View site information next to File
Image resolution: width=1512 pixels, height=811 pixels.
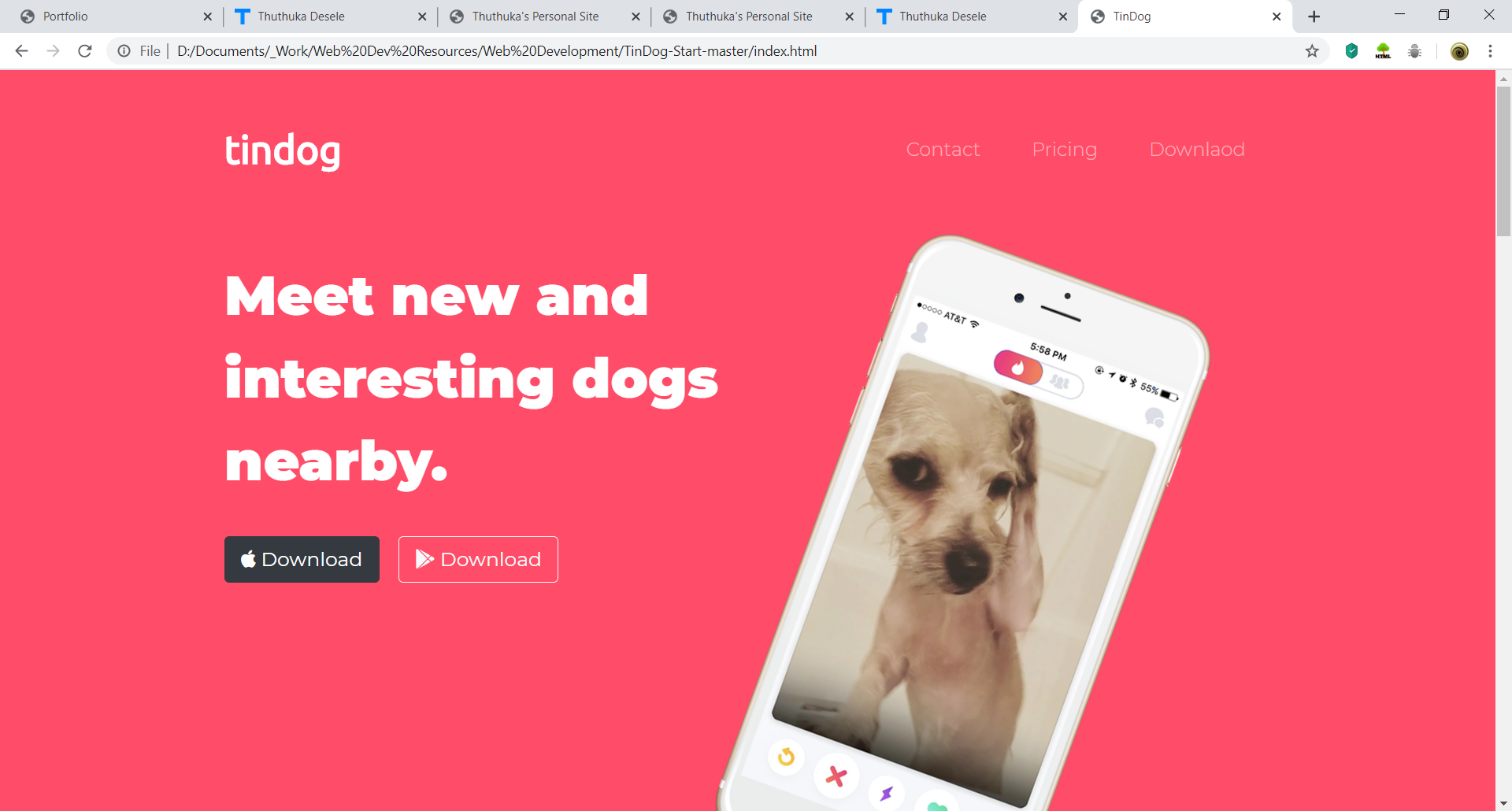click(x=124, y=51)
